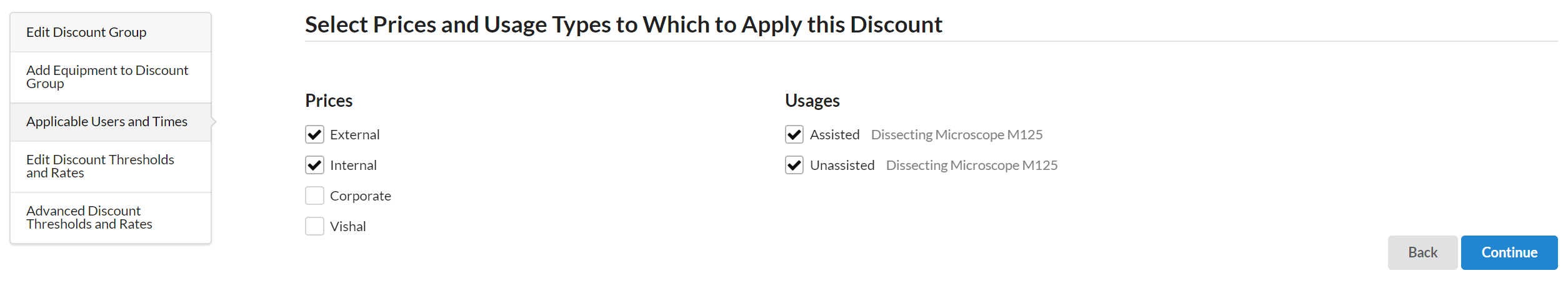Open the Edit Discount Group step
The height and width of the screenshot is (283, 1568).
pyautogui.click(x=86, y=32)
